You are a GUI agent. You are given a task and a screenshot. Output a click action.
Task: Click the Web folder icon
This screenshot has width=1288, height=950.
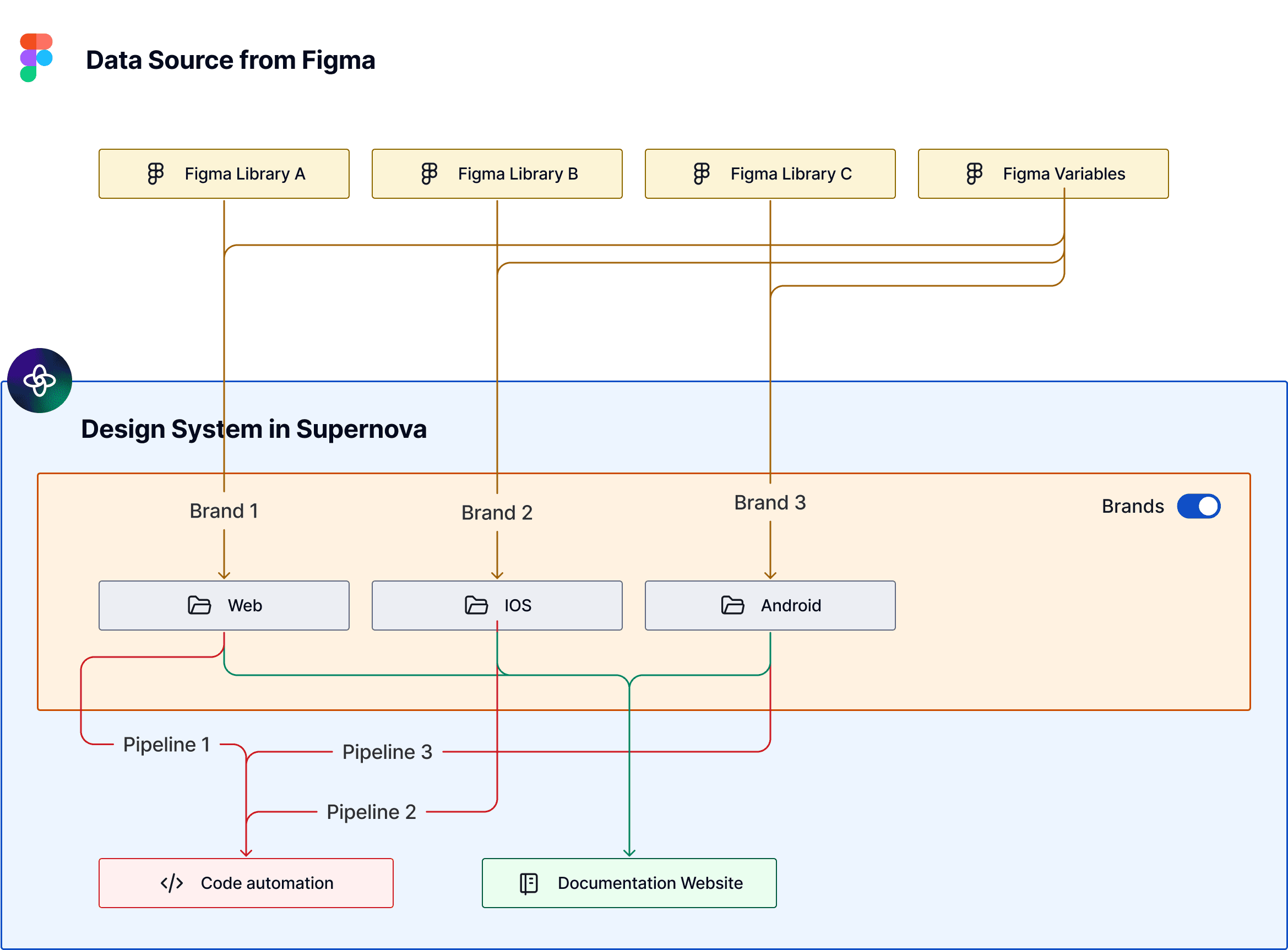[x=199, y=605]
